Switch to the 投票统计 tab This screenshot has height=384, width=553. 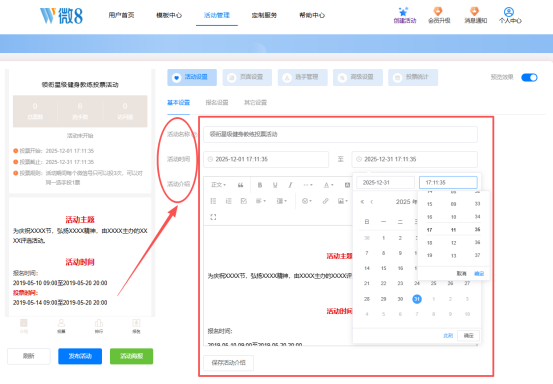[413, 77]
